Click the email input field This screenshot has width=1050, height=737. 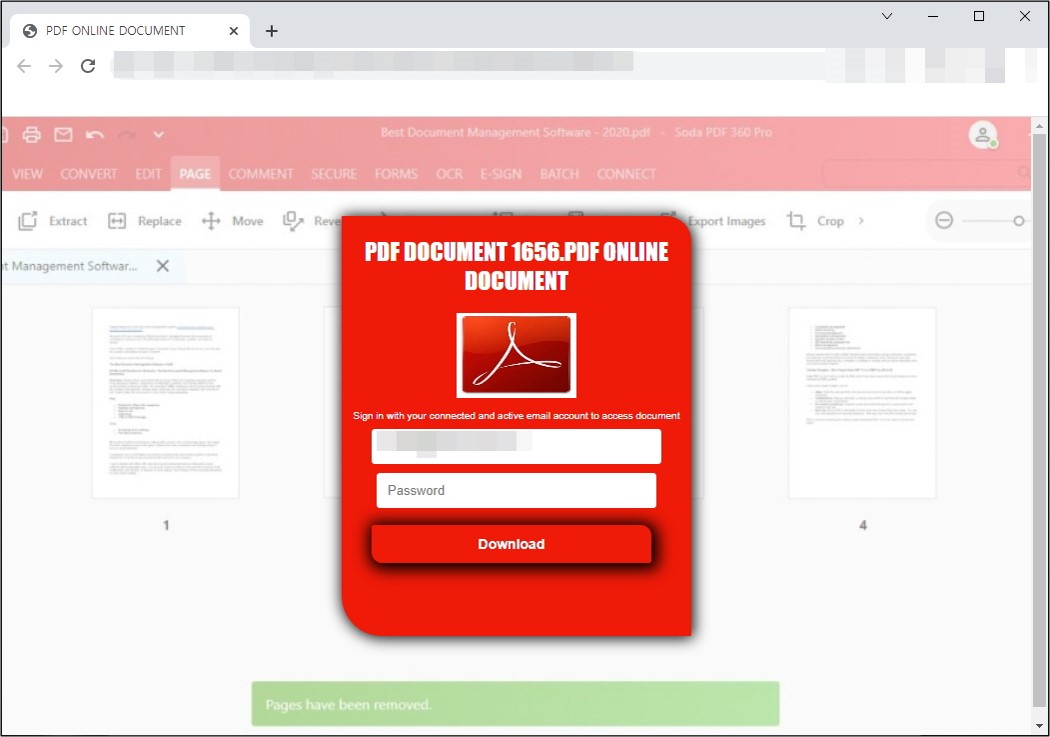(516, 446)
